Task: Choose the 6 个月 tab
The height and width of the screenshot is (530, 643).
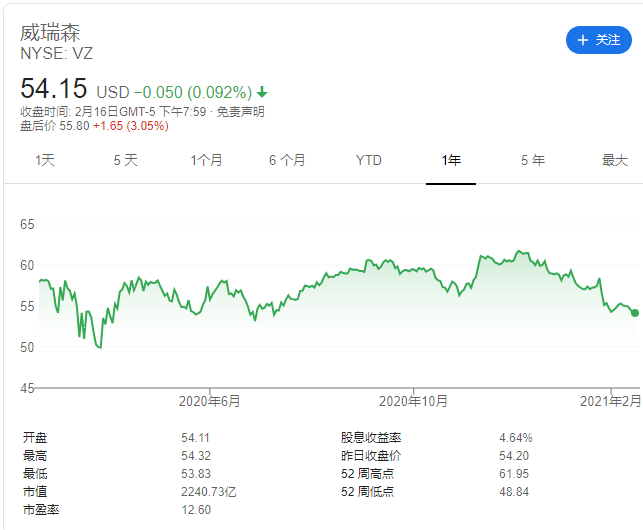Action: 287,160
